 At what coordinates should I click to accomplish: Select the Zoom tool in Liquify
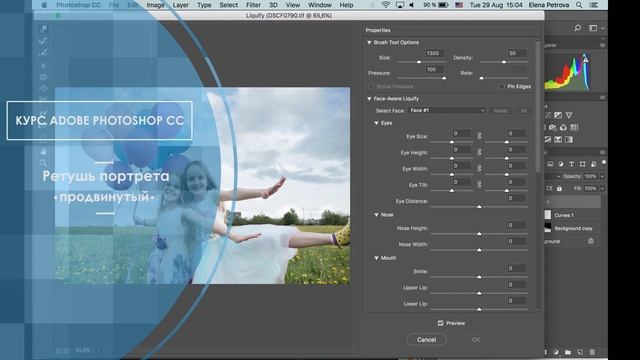(43, 163)
